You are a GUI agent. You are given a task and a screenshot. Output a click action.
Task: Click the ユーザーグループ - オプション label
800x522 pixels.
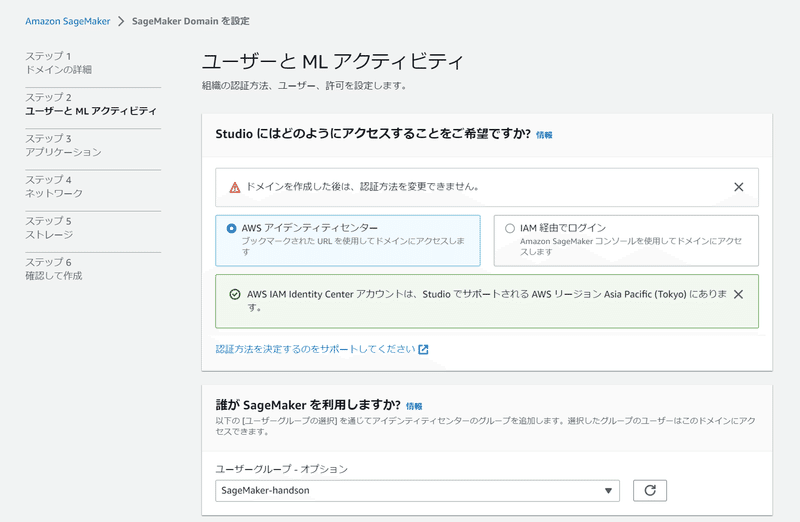[x=282, y=469]
